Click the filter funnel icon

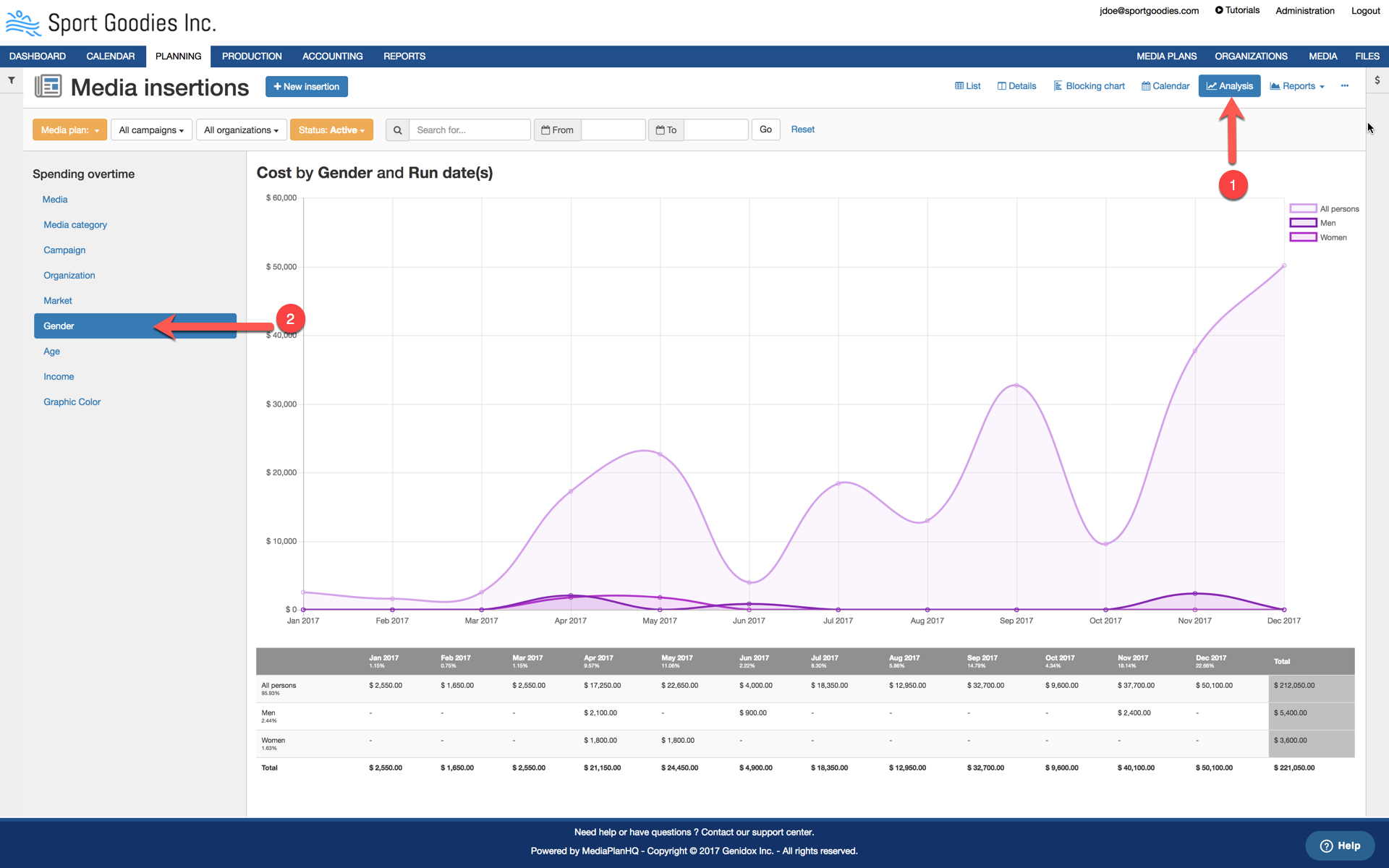12,80
